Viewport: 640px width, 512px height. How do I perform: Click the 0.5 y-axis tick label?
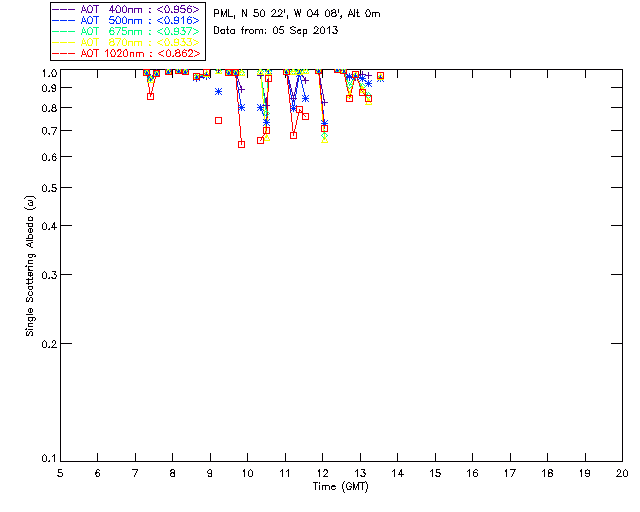pos(49,188)
